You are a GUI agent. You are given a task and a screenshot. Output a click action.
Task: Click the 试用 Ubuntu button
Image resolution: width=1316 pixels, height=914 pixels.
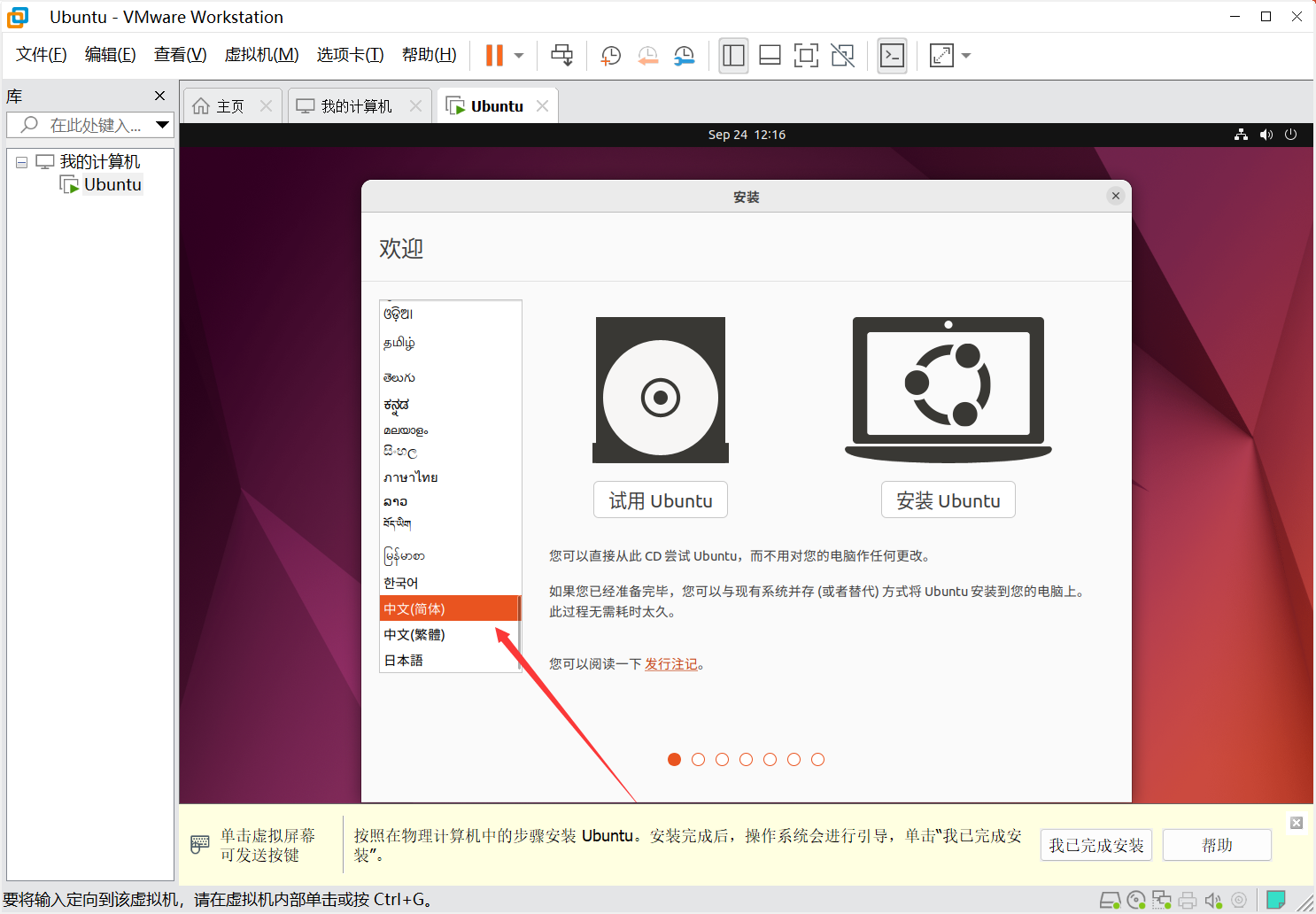click(x=661, y=500)
